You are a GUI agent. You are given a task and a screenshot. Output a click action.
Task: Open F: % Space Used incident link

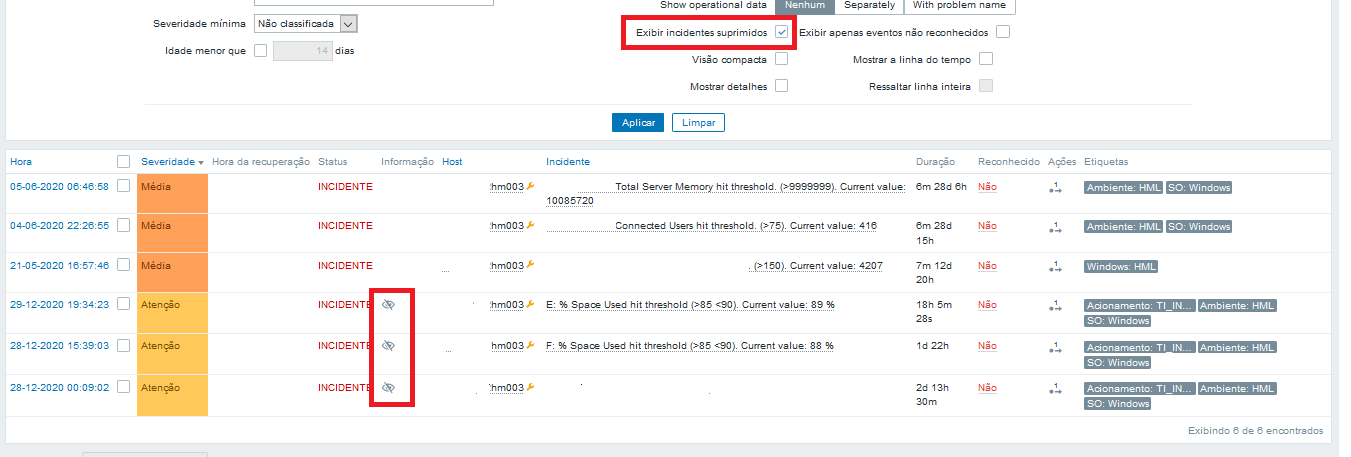pyautogui.click(x=690, y=345)
